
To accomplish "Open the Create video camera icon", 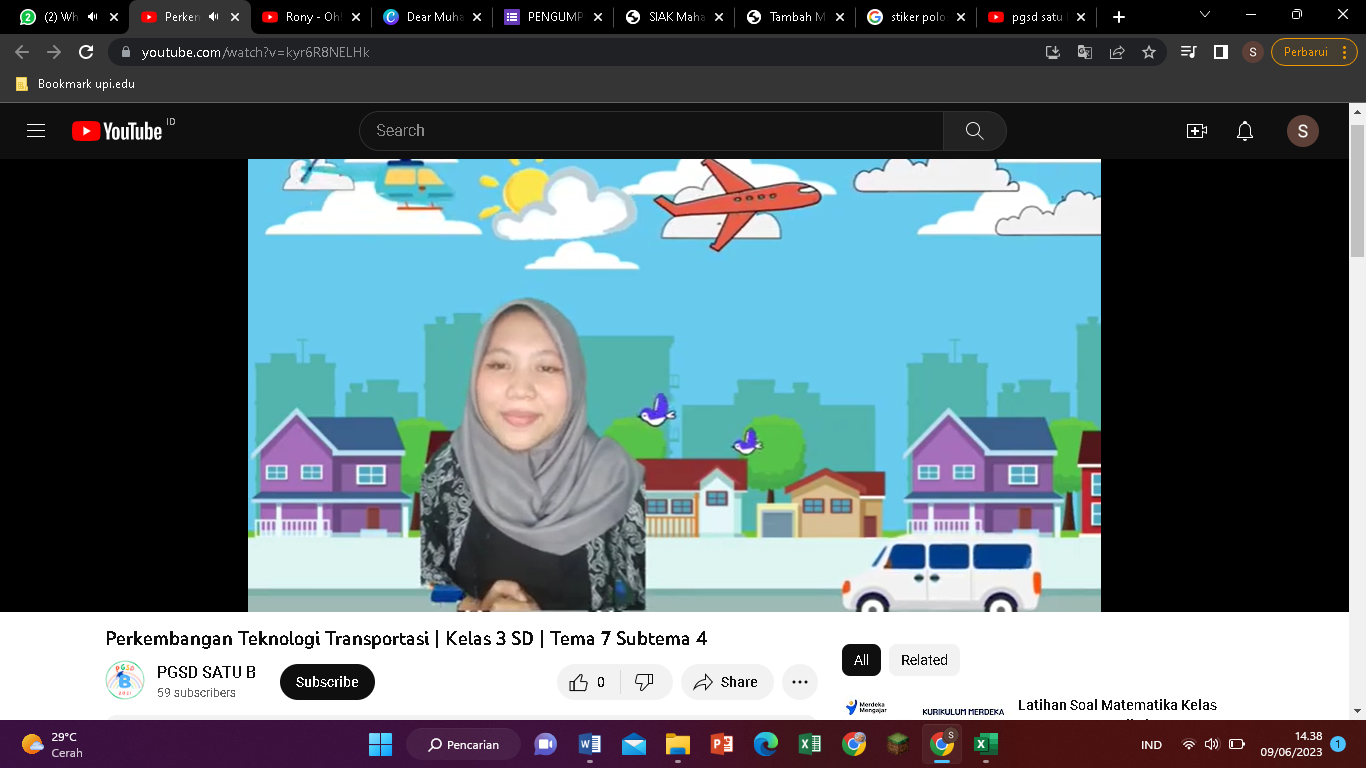I will click(x=1196, y=131).
